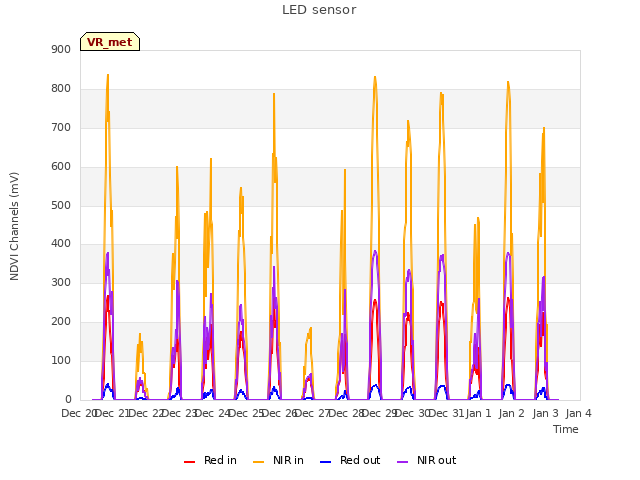
Task: Click the Dec 20 x-axis date label
Action: pyautogui.click(x=78, y=413)
